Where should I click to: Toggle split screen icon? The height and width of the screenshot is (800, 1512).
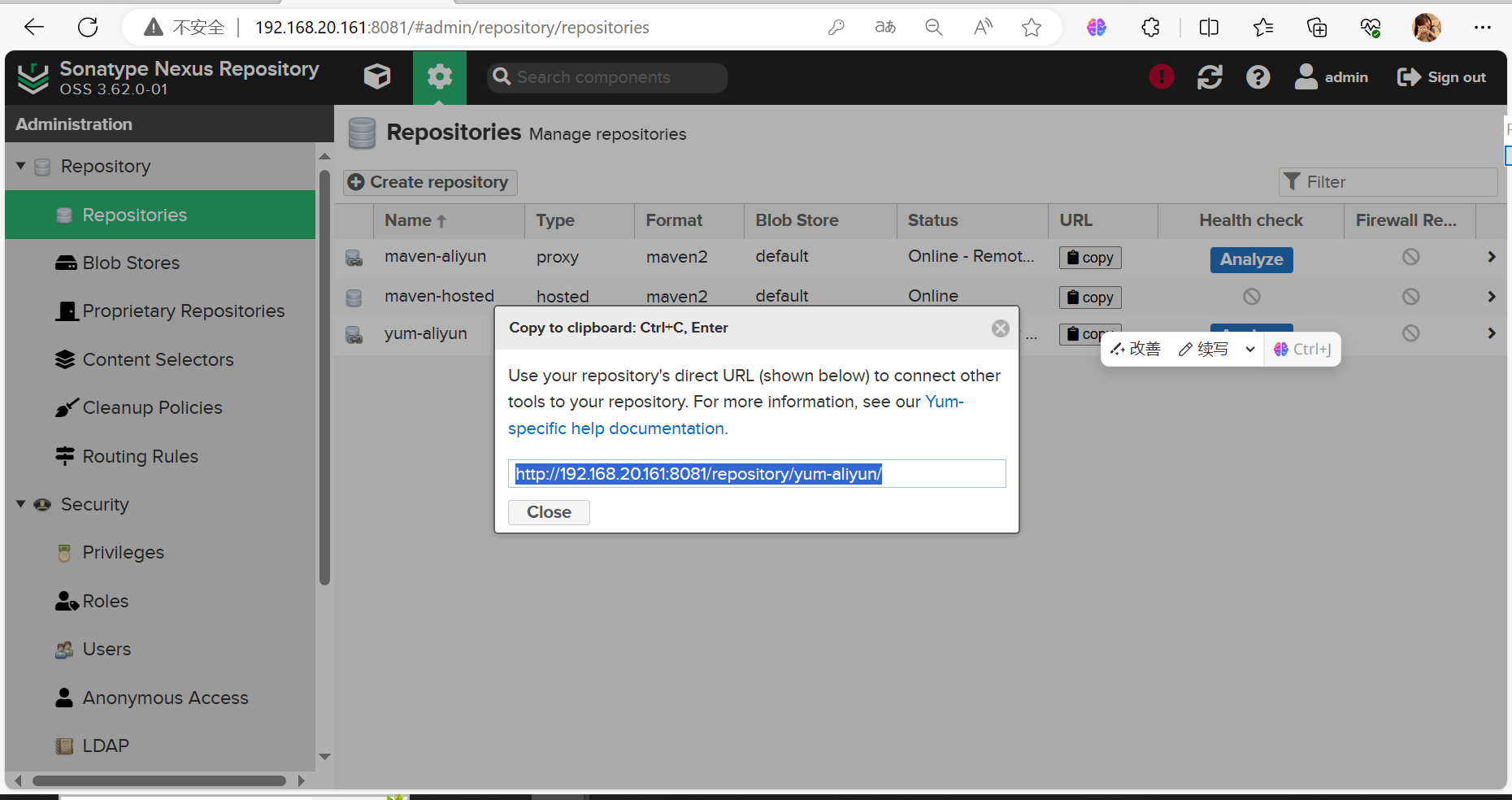click(x=1209, y=28)
